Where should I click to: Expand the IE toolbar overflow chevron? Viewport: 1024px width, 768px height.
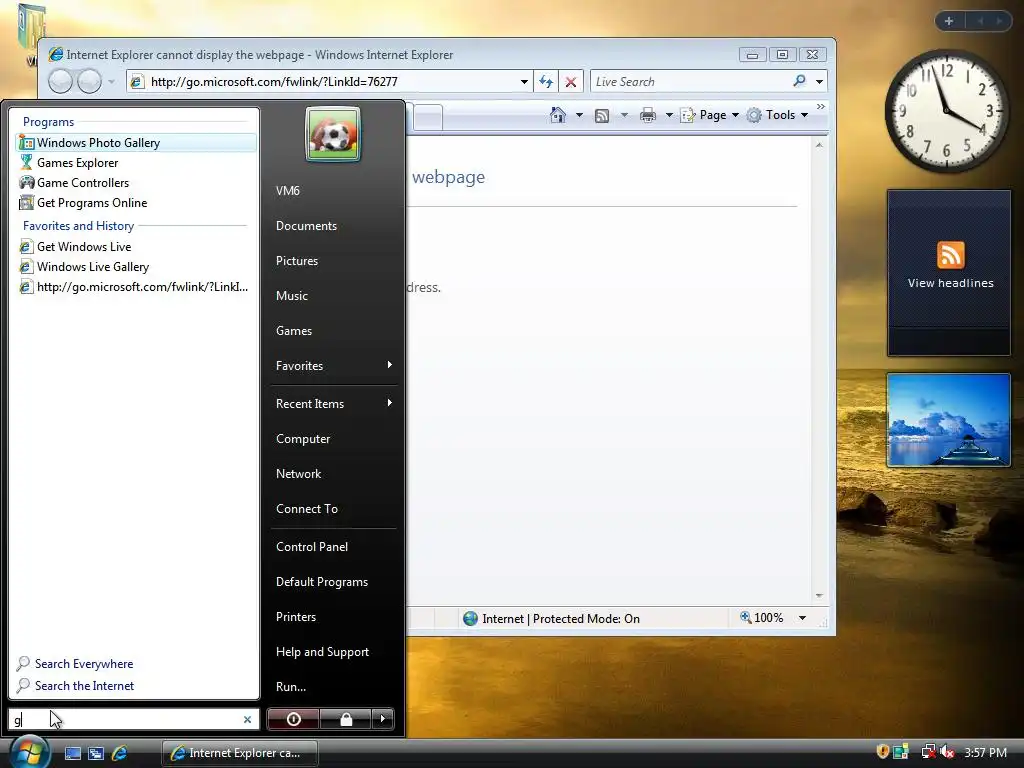pyautogui.click(x=821, y=106)
